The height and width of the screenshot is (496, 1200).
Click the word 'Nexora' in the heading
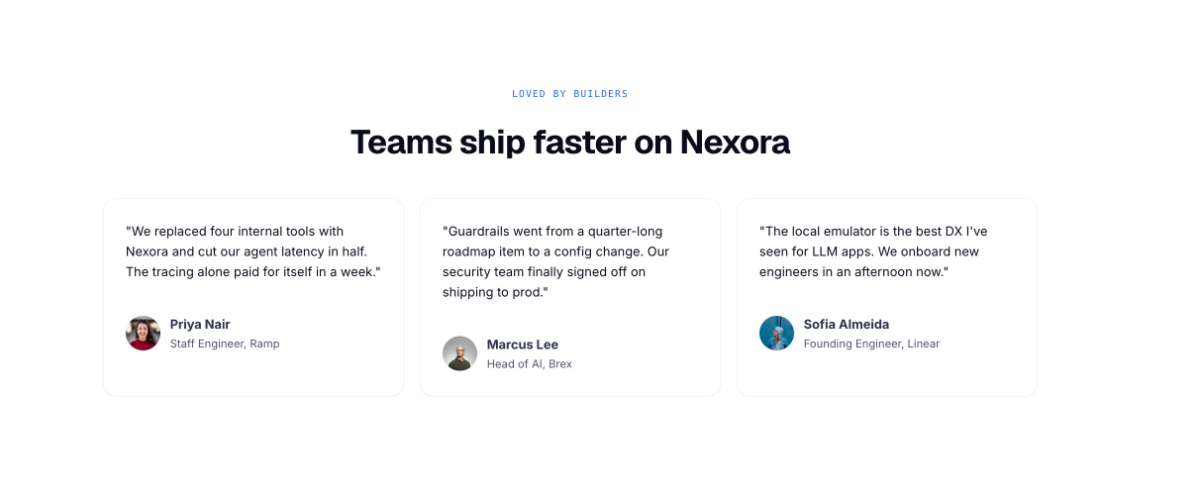(x=735, y=142)
